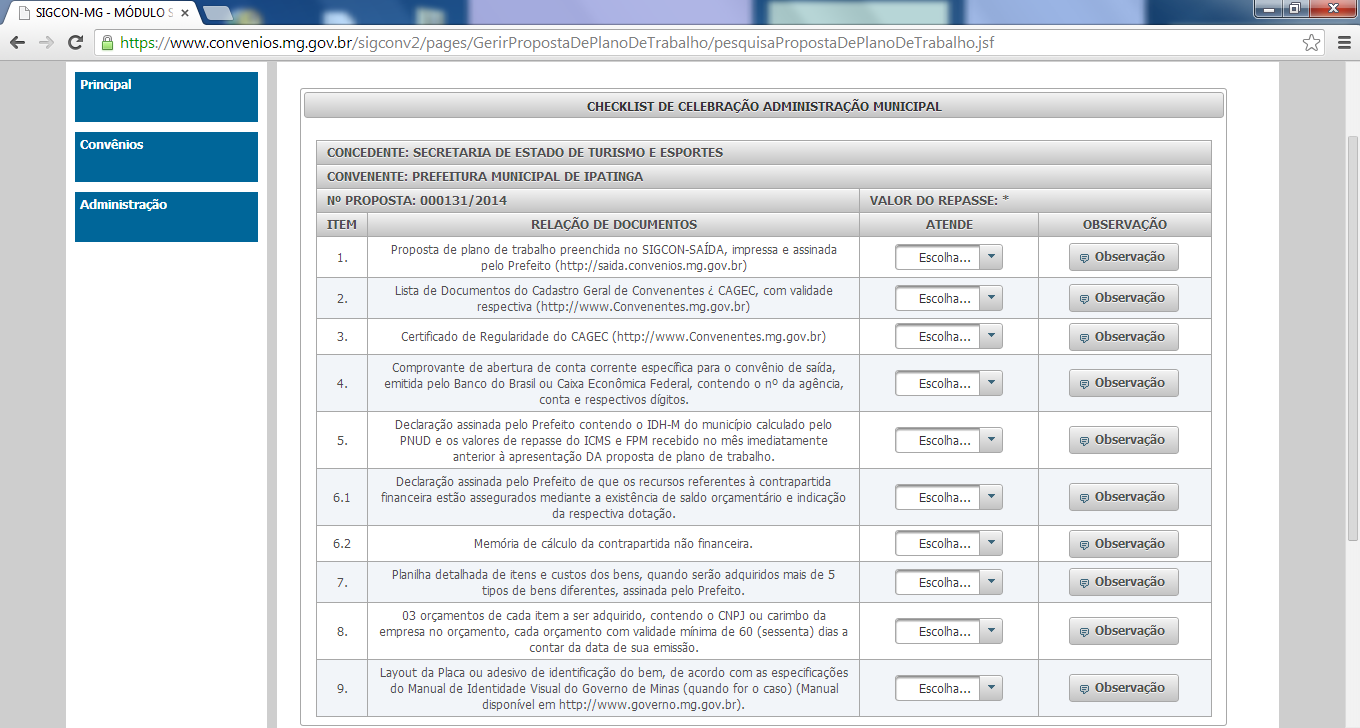The height and width of the screenshot is (728, 1360).
Task: Click the Proposta de plano de trabalho description
Action: tap(613, 258)
